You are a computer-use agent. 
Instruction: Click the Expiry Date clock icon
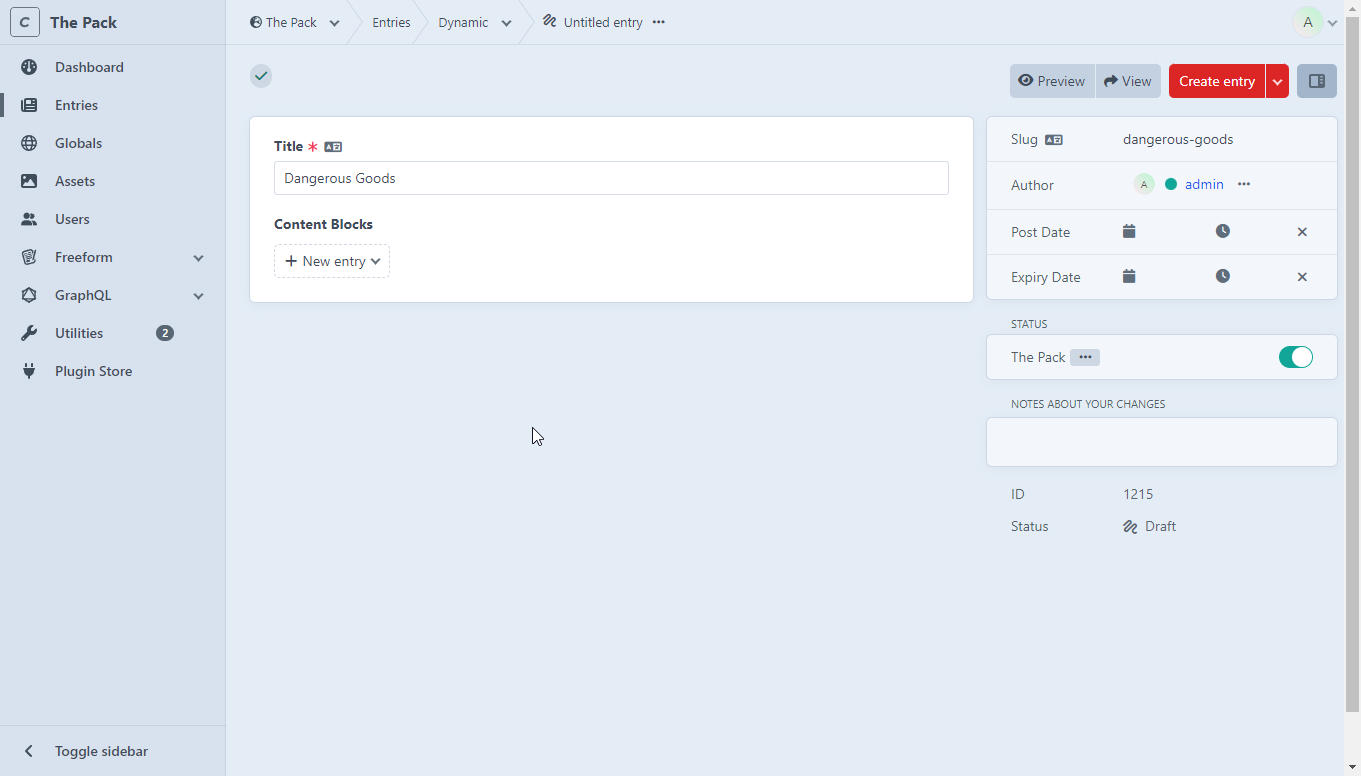[1222, 276]
